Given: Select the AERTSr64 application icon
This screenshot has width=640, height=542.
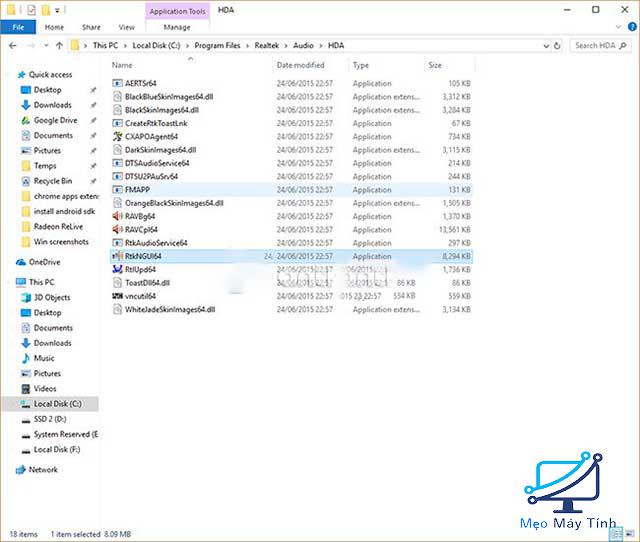Looking at the screenshot, I should coord(118,83).
